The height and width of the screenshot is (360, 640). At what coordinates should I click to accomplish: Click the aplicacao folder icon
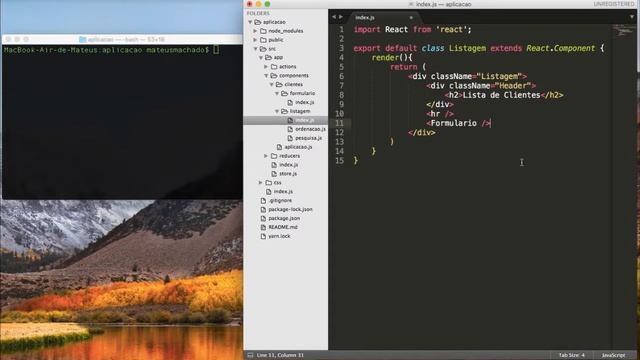tap(258, 22)
